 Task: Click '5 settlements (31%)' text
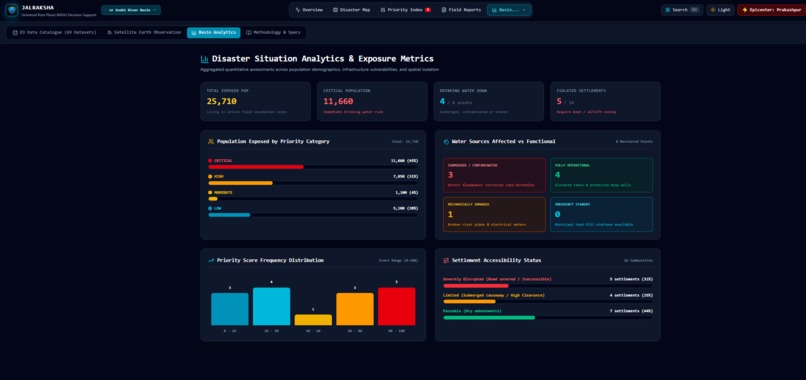point(631,279)
